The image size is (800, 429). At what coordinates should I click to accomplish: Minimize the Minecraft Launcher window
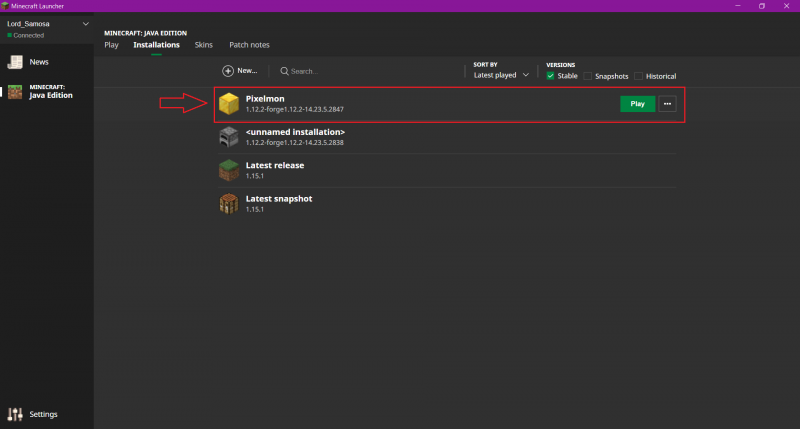[x=738, y=6]
